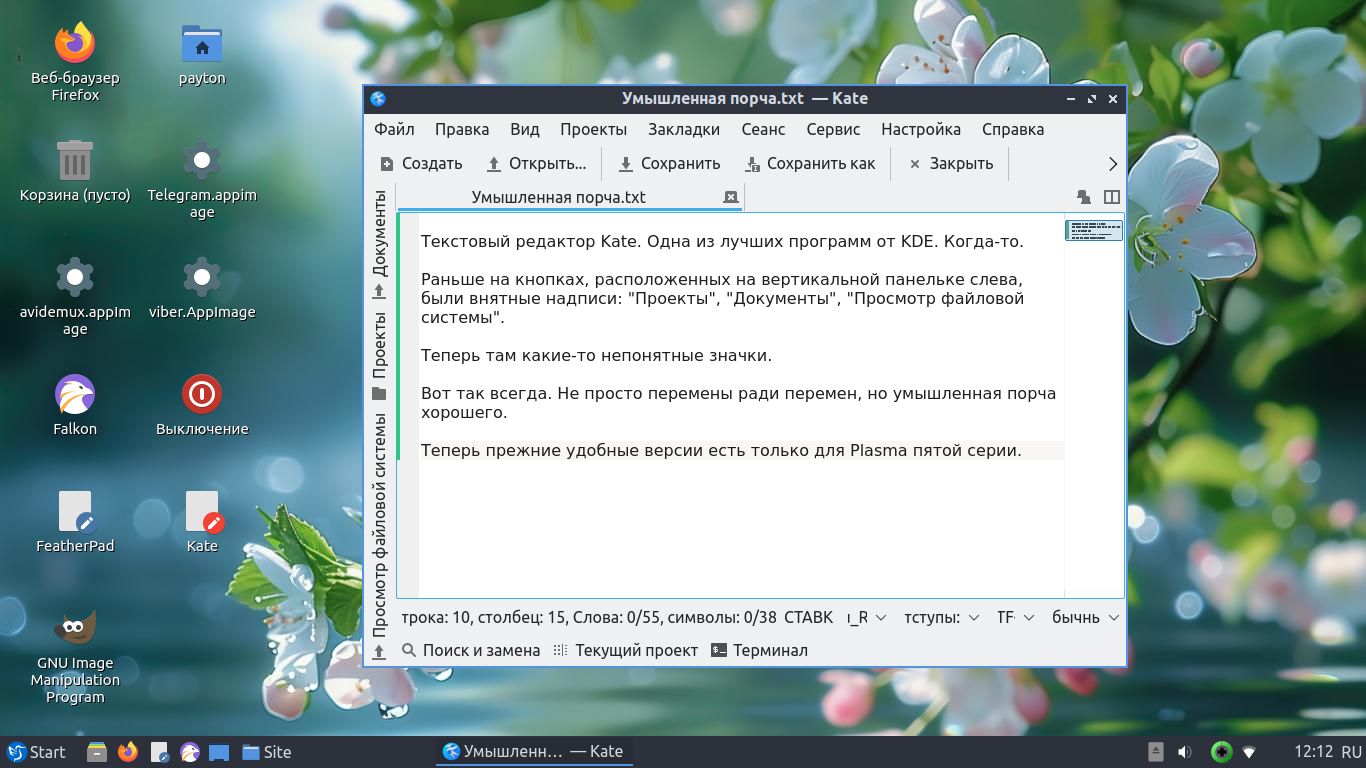1366x768 pixels.
Task: Close the Умышленная порча.txt tab via its icon
Action: (730, 197)
